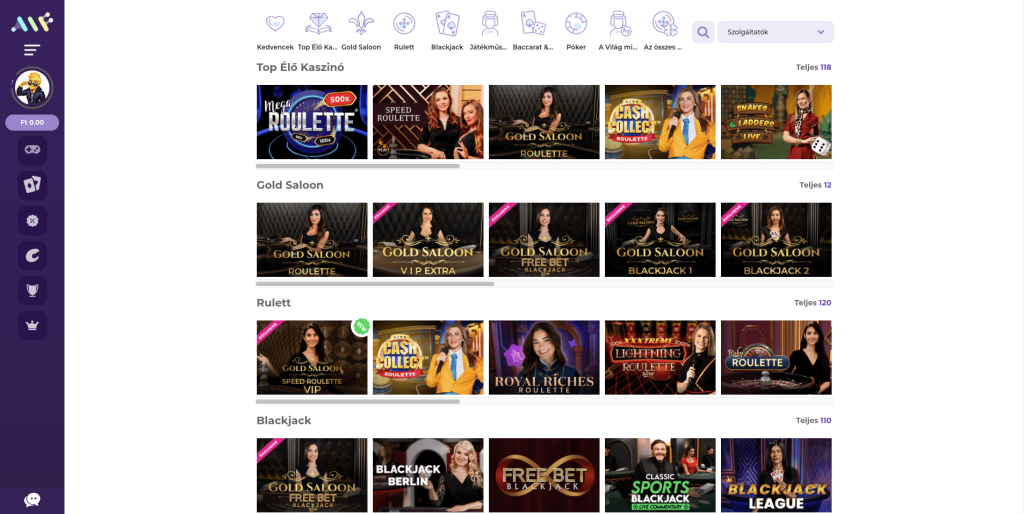Open Cash Collect Roulette in Rulett row
The image size is (1024, 514).
pos(428,357)
